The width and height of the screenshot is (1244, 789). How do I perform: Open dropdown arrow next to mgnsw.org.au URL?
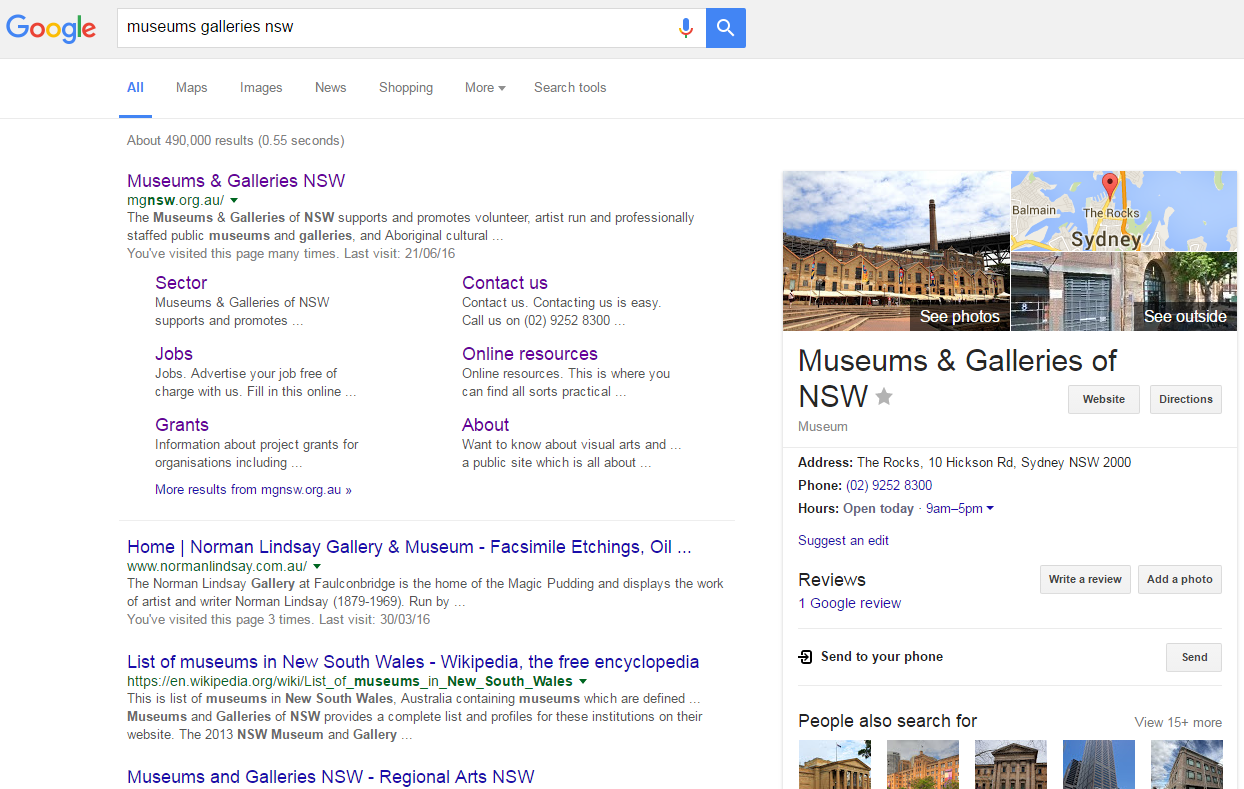click(234, 200)
